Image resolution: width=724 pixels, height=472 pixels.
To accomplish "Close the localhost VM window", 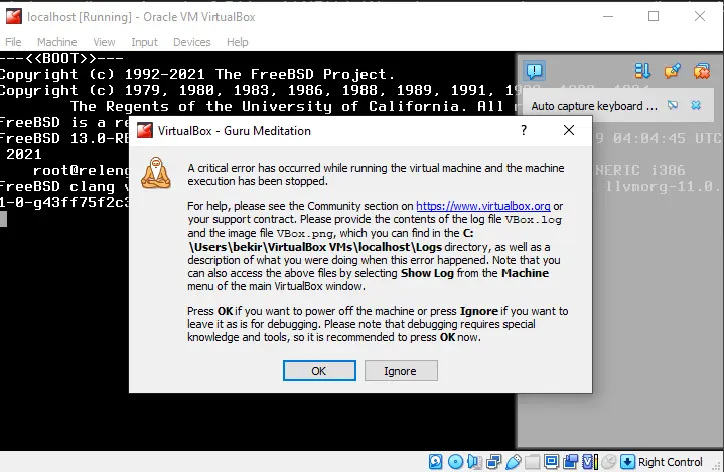I will [700, 17].
